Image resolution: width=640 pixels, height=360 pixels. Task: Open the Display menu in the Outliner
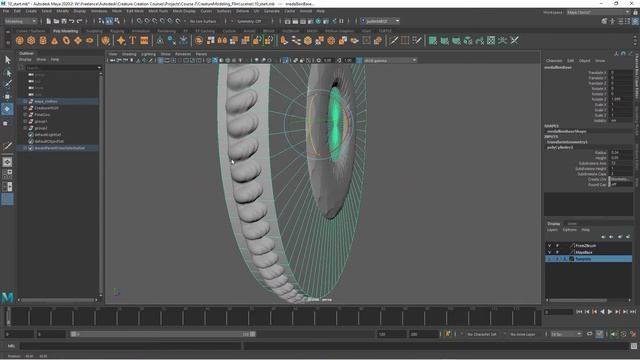(25, 60)
